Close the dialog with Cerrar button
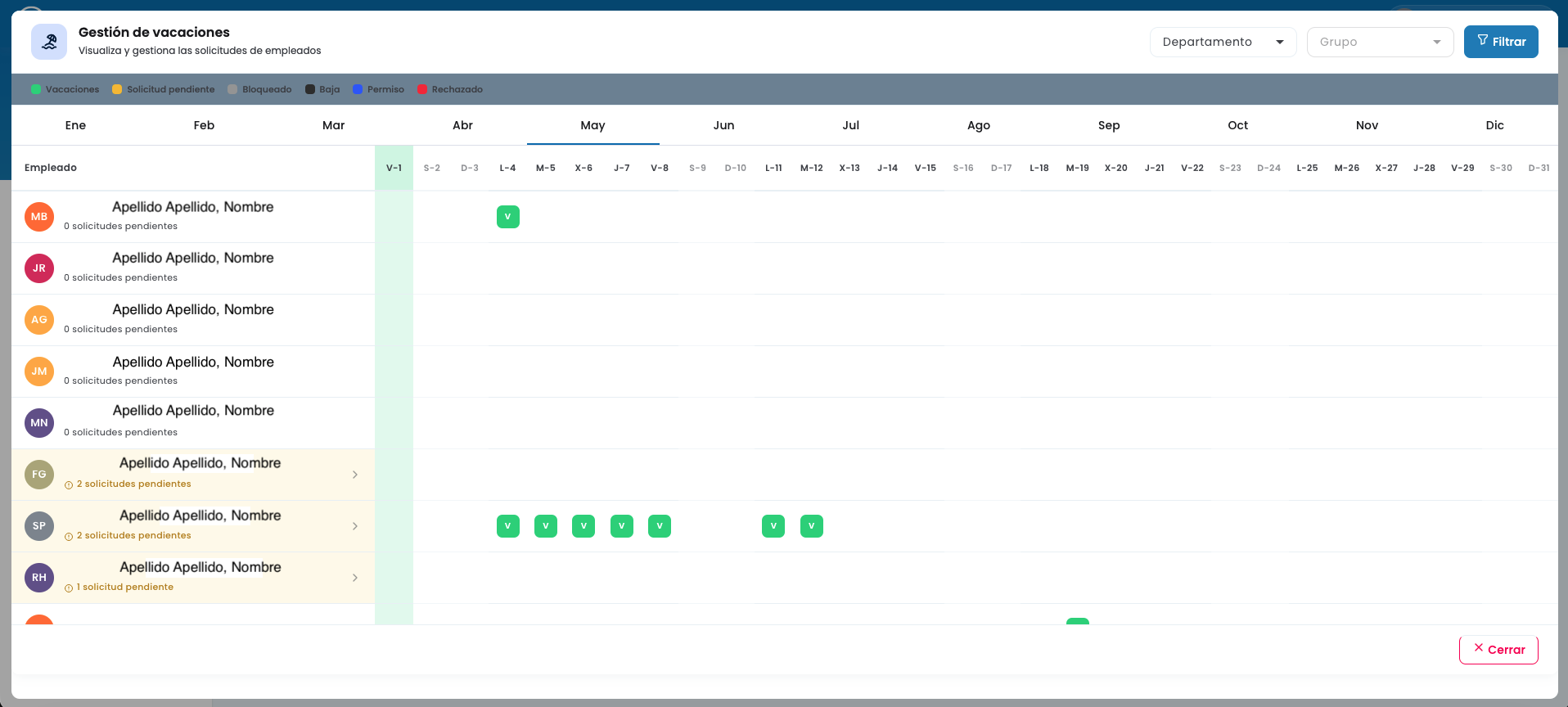 point(1498,649)
